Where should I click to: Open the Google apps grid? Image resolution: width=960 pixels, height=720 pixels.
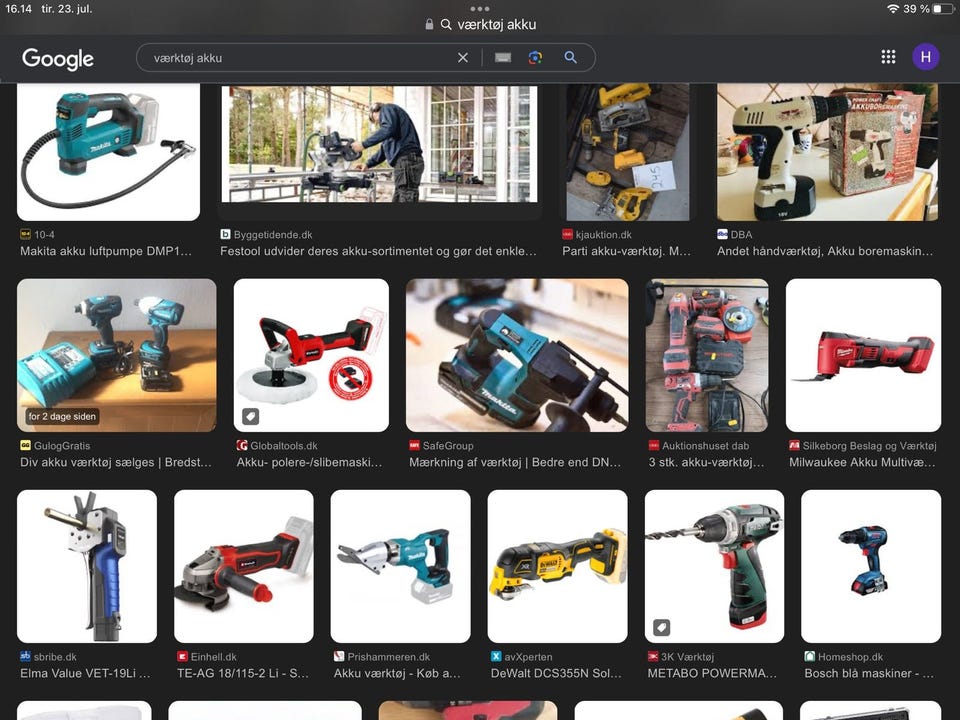pyautogui.click(x=888, y=57)
